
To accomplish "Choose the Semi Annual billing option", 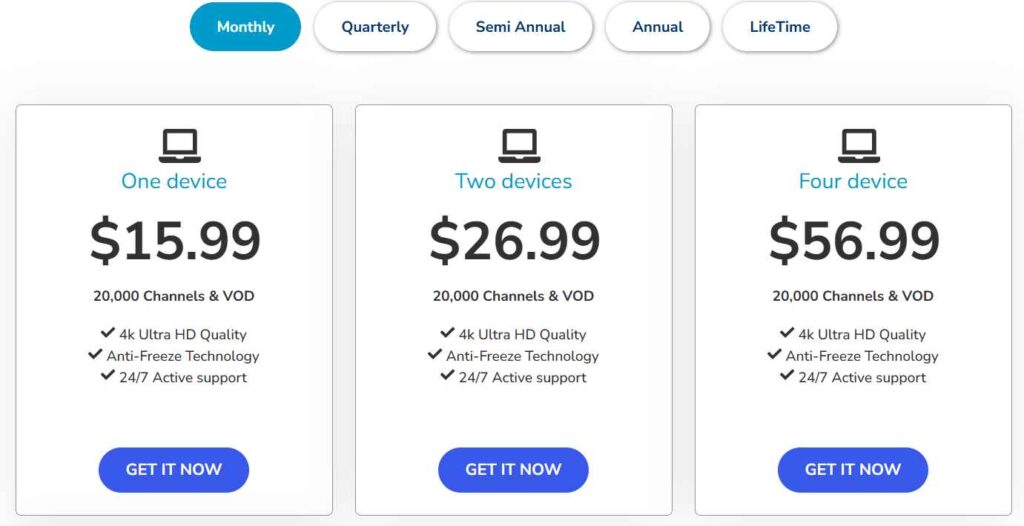I will pyautogui.click(x=520, y=27).
